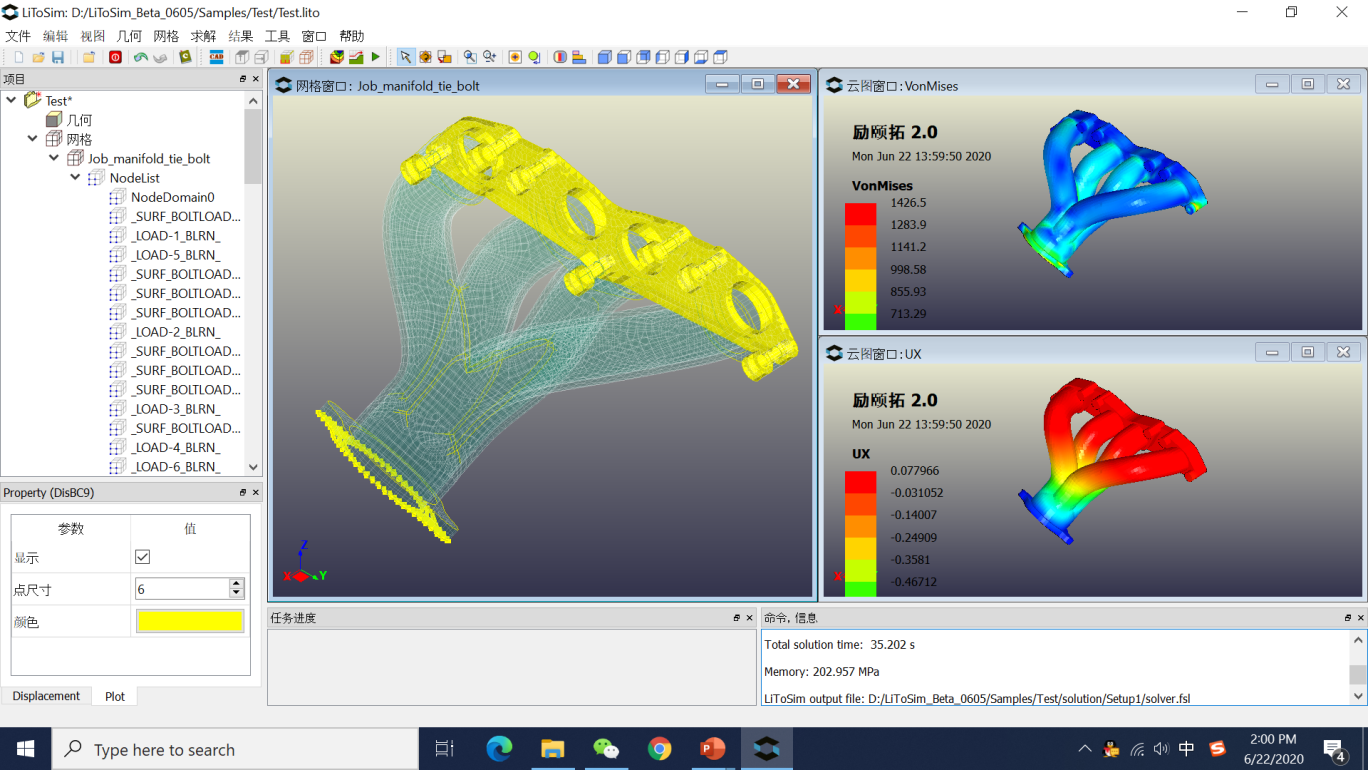Click the 点尺寸 value input field
The height and width of the screenshot is (770, 1368).
pos(181,589)
